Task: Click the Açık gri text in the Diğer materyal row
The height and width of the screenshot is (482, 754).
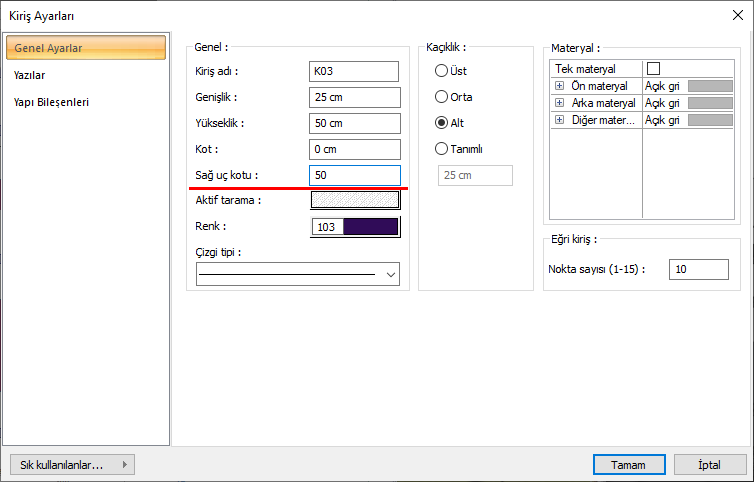Action: [x=662, y=120]
